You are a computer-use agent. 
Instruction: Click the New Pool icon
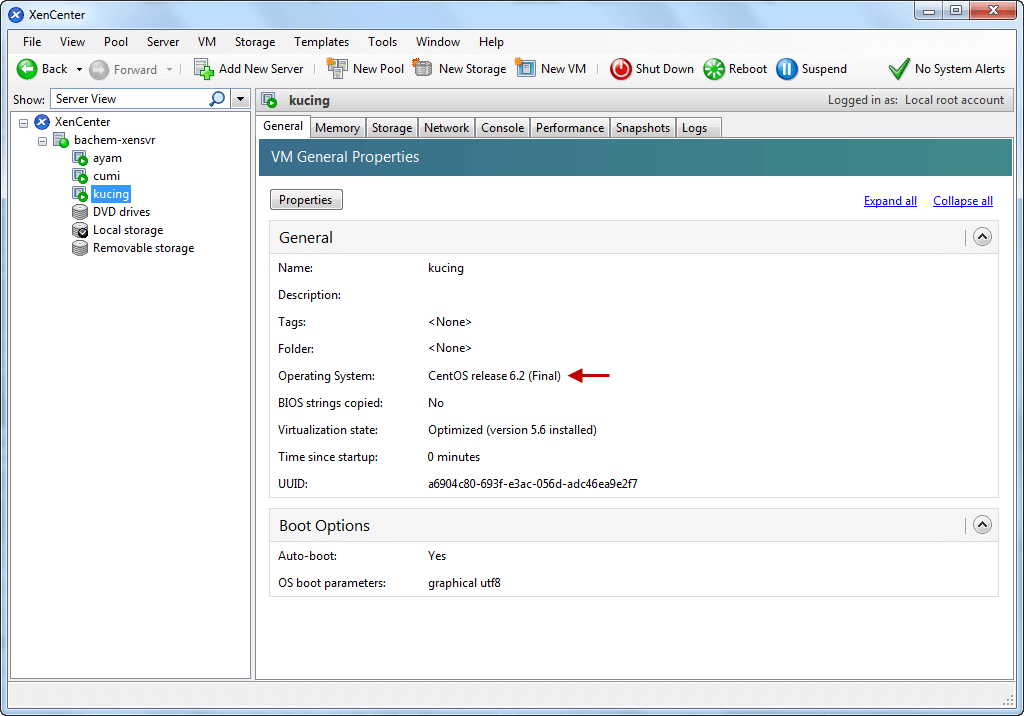point(337,68)
